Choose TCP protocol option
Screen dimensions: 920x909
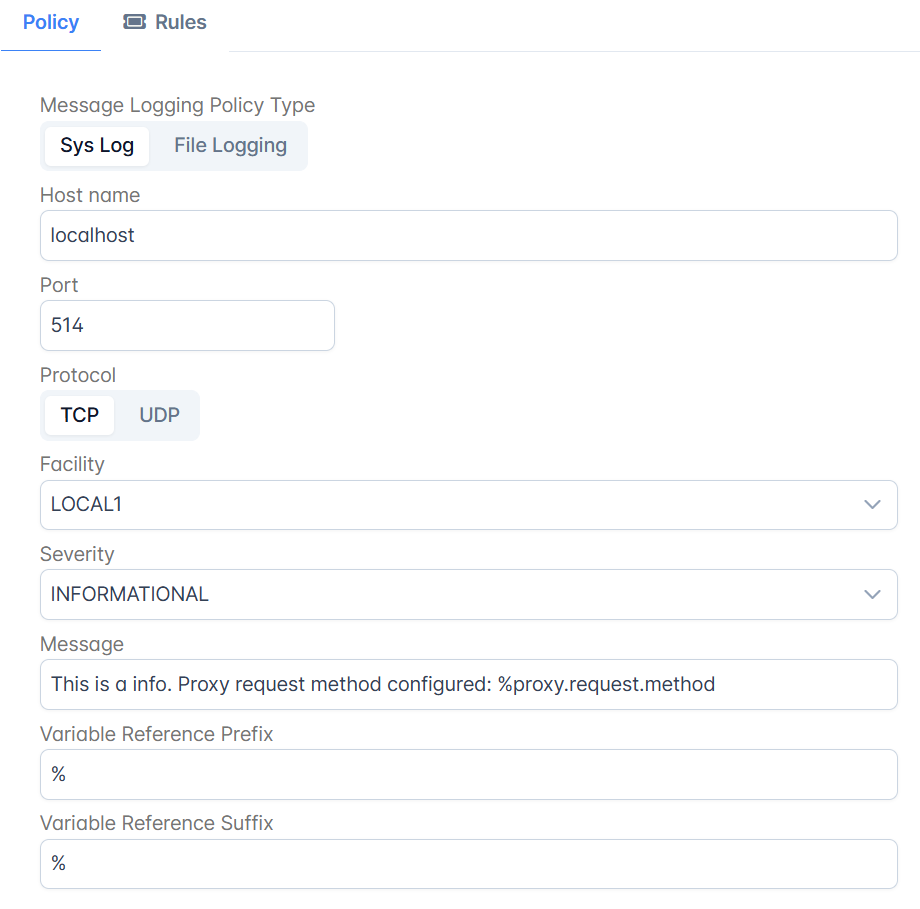pos(80,415)
